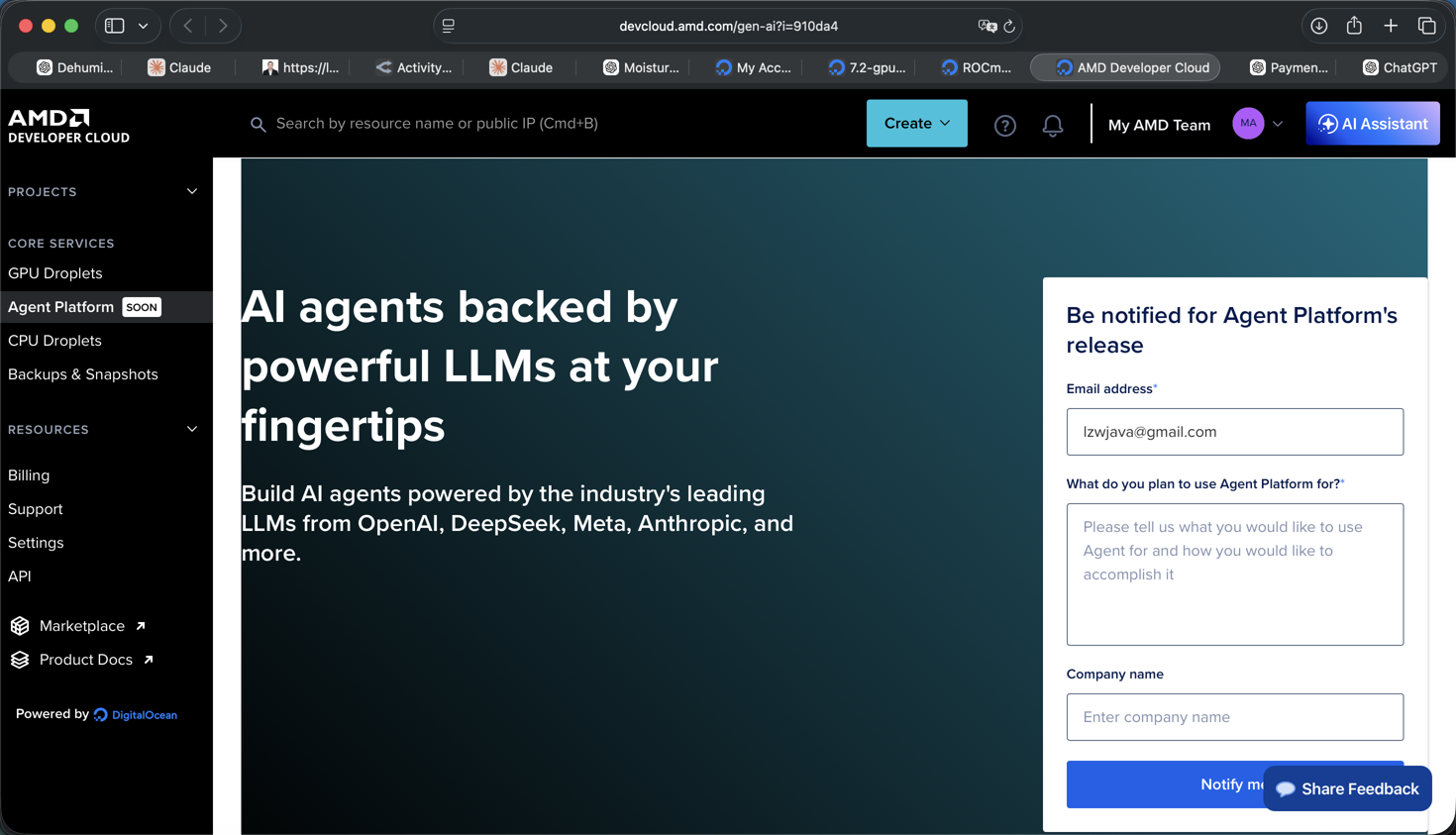Viewport: 1456px width, 835px height.
Task: Click the Company name field
Action: click(1234, 717)
